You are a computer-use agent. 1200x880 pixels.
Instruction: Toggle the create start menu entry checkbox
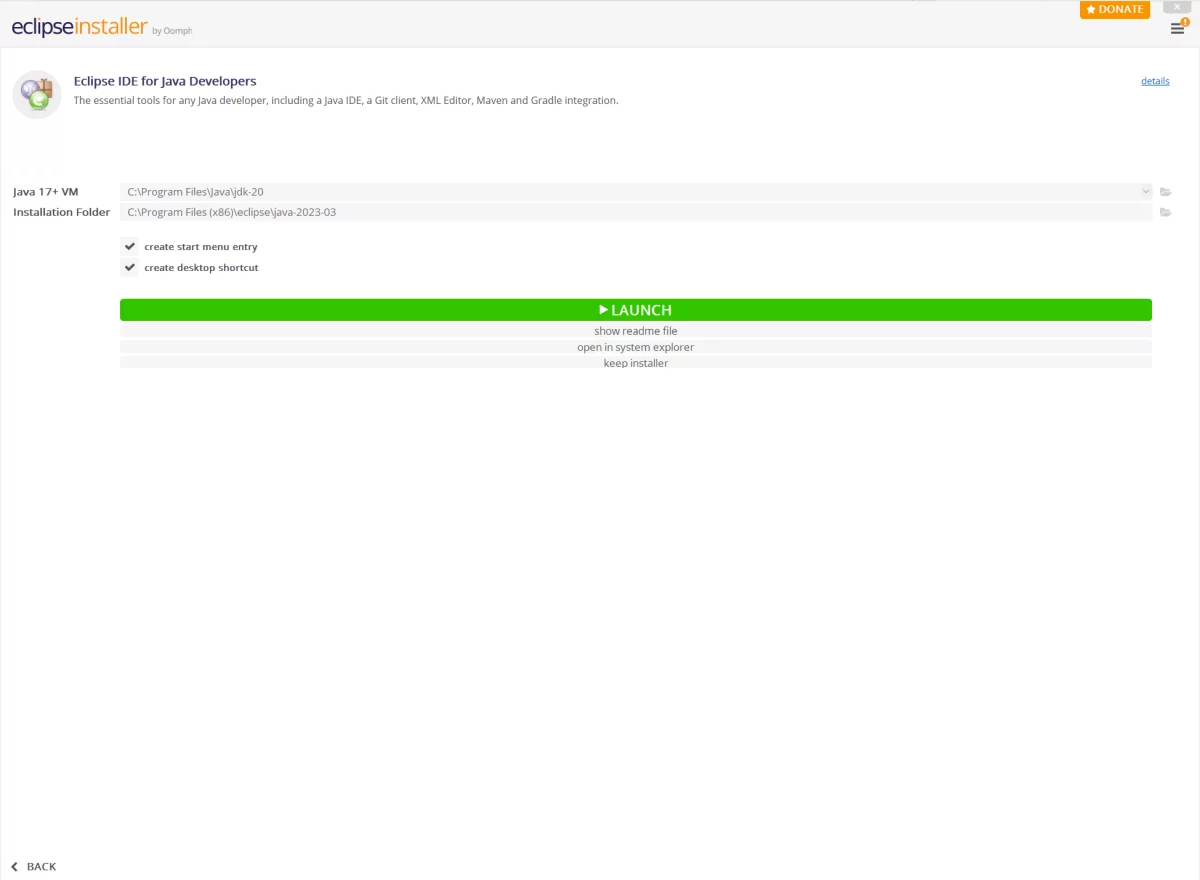coord(130,246)
